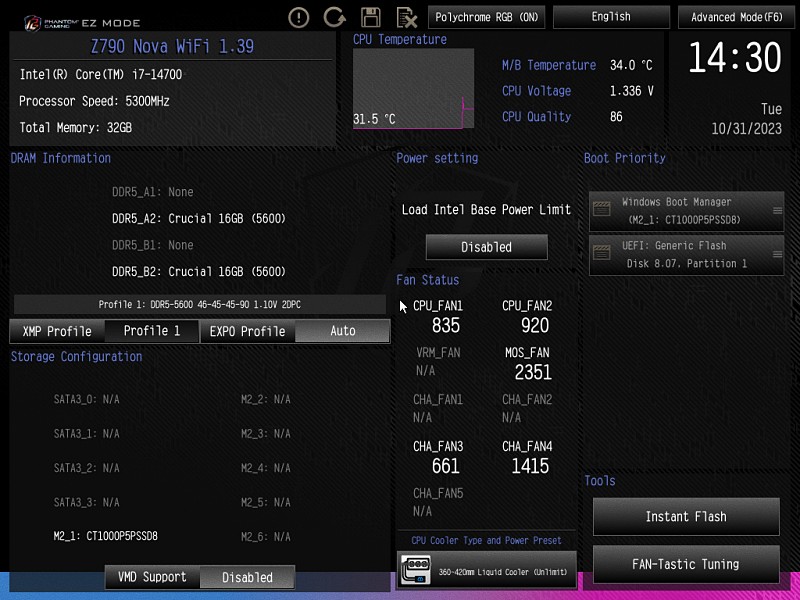Click drag handle on UEFI Generic Flash entry
The height and width of the screenshot is (600, 800).
point(777,254)
